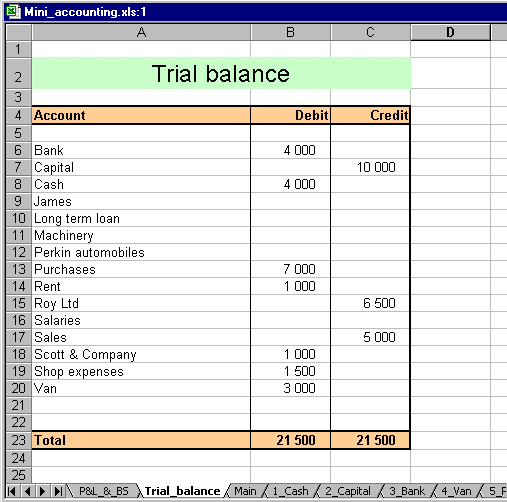Screen dimensions: 507x502
Task: Click the Excel workbook icon in title bar
Action: (x=13, y=12)
